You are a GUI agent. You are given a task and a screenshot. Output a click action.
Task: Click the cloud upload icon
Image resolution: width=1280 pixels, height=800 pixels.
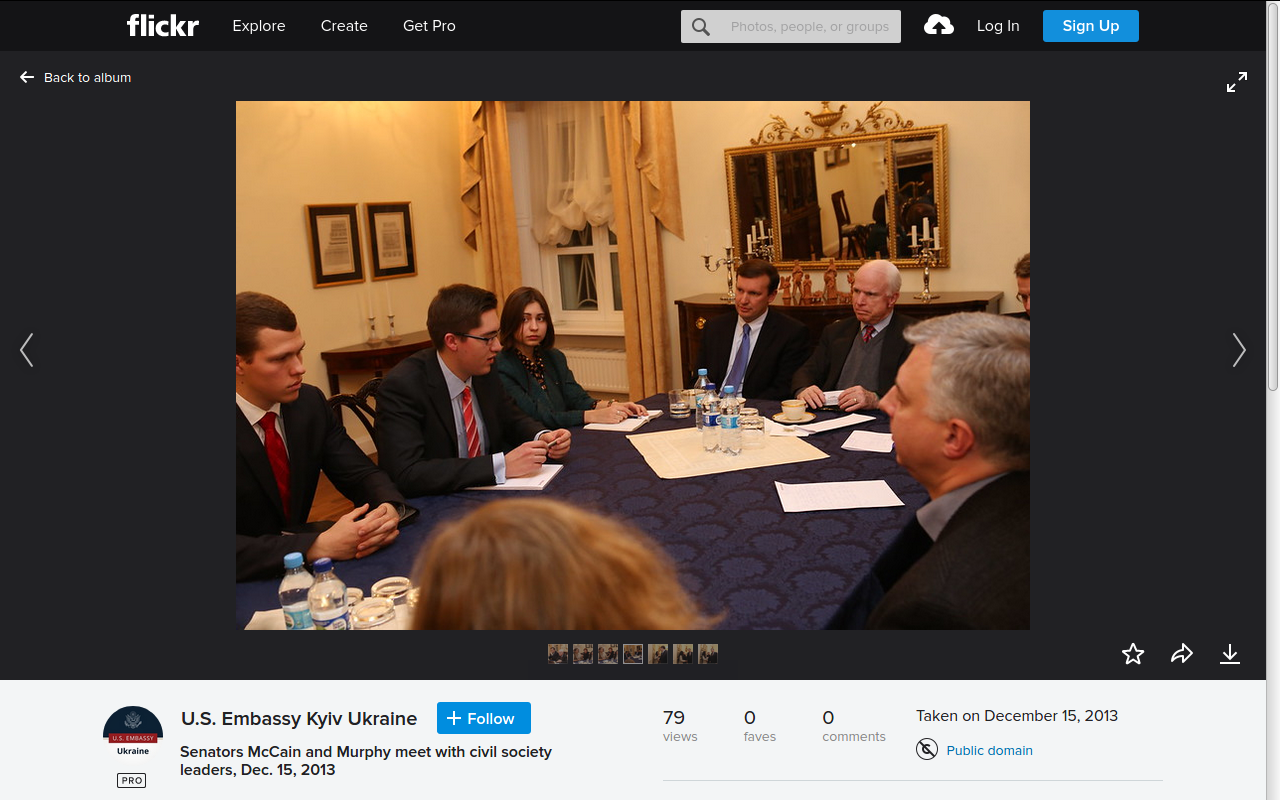point(939,26)
